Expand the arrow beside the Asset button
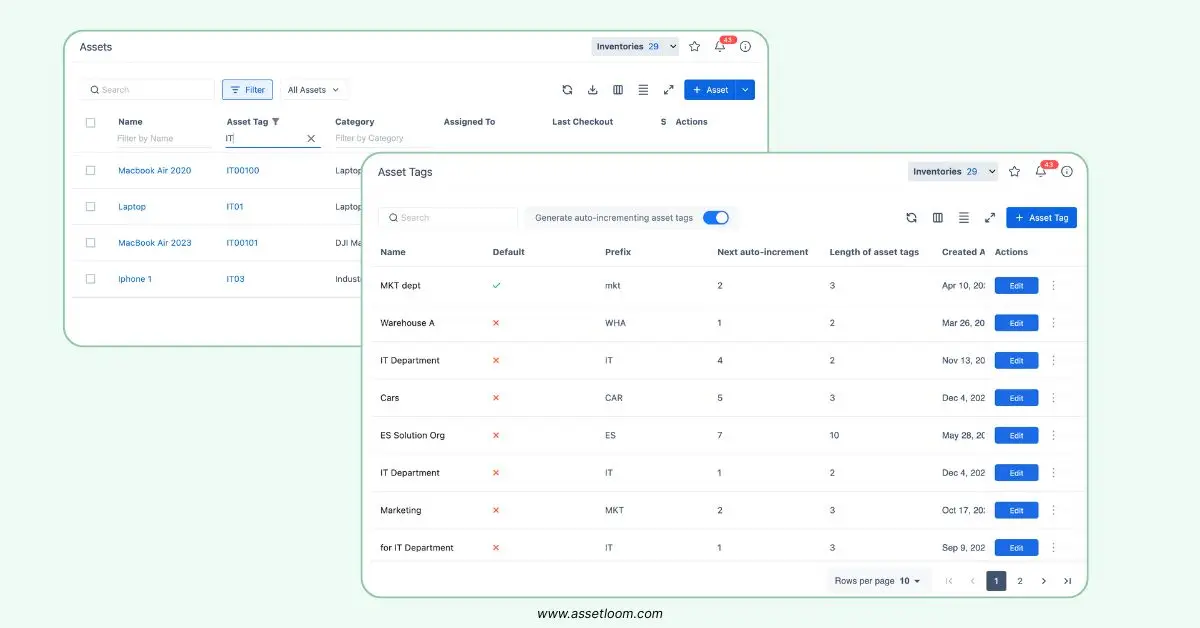The width and height of the screenshot is (1200, 628). [745, 90]
